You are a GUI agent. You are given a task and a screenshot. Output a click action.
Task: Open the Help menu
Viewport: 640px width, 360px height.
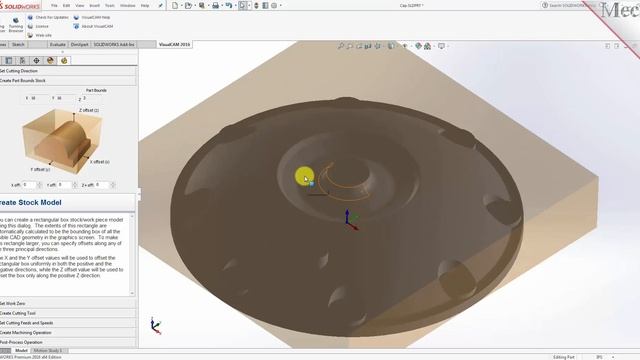145,6
